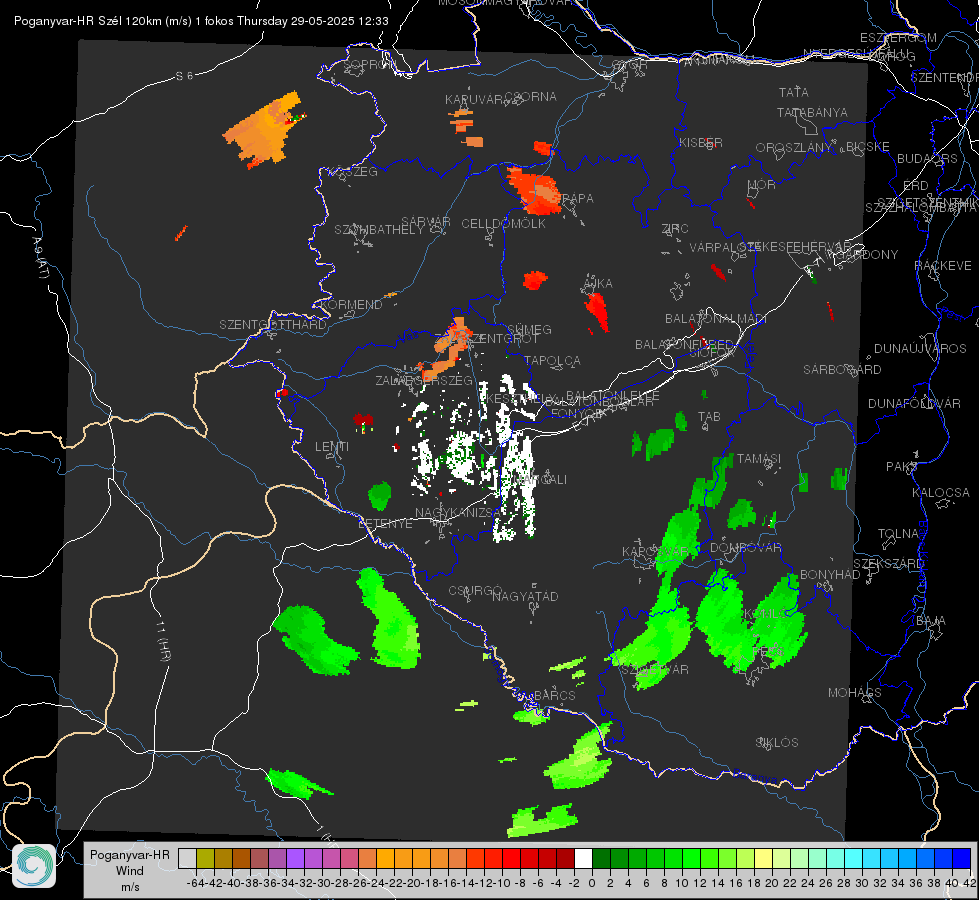Click the DUNAFÖLDVÁR city label
The image size is (979, 900).
tap(914, 403)
